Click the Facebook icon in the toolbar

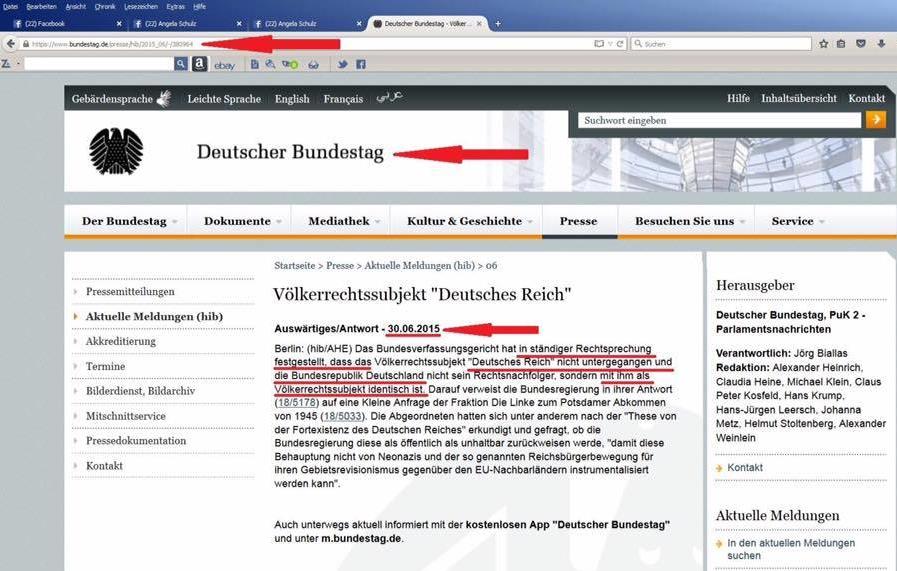361,64
